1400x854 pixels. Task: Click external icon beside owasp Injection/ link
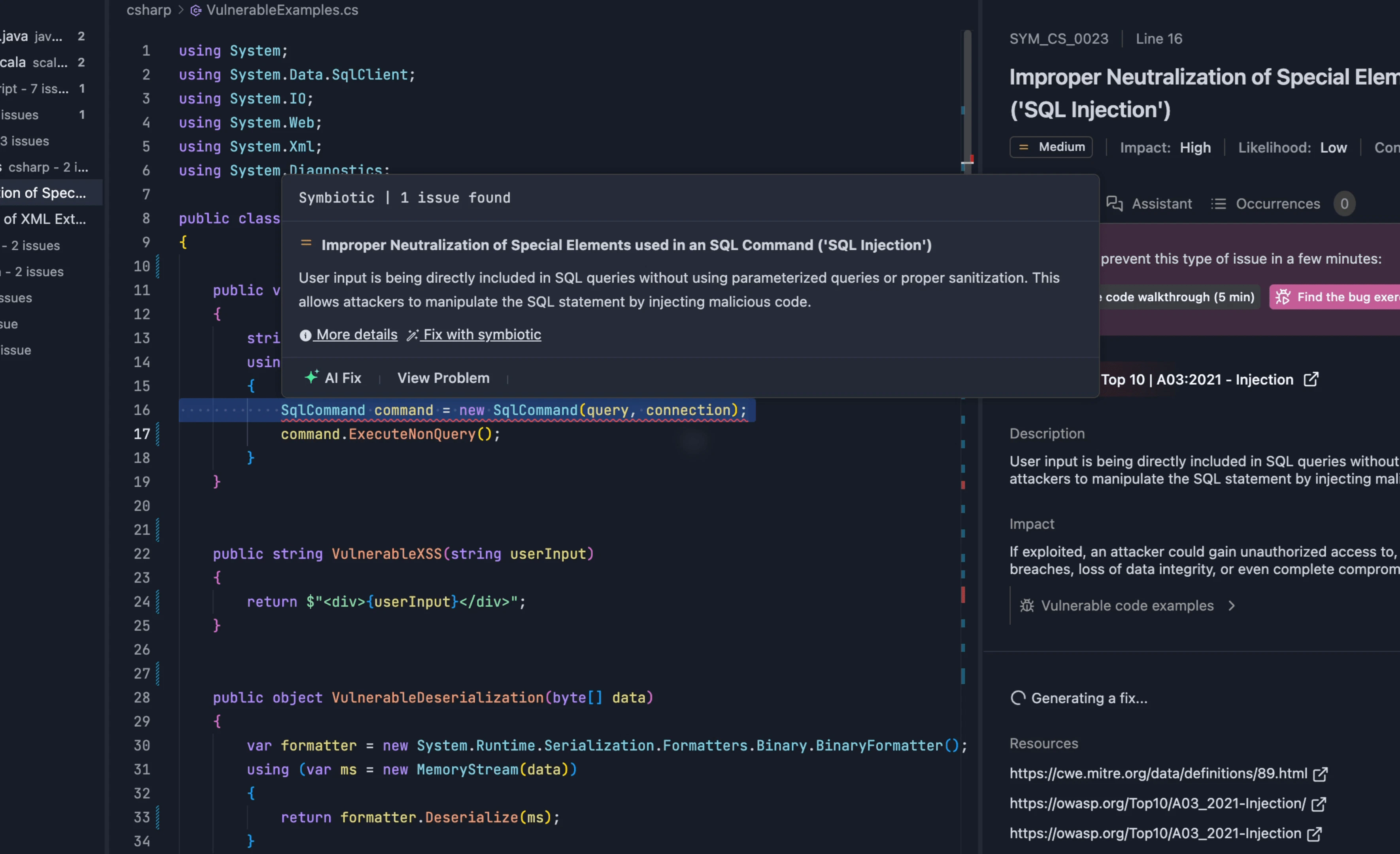(1318, 804)
